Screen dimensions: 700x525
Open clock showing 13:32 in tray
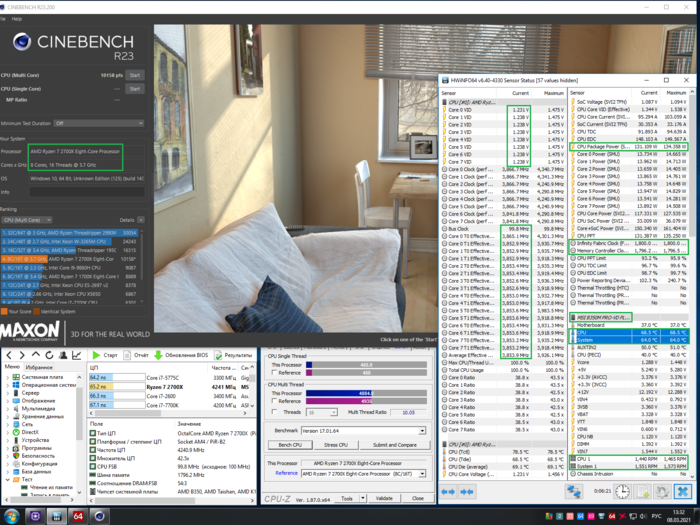679,512
